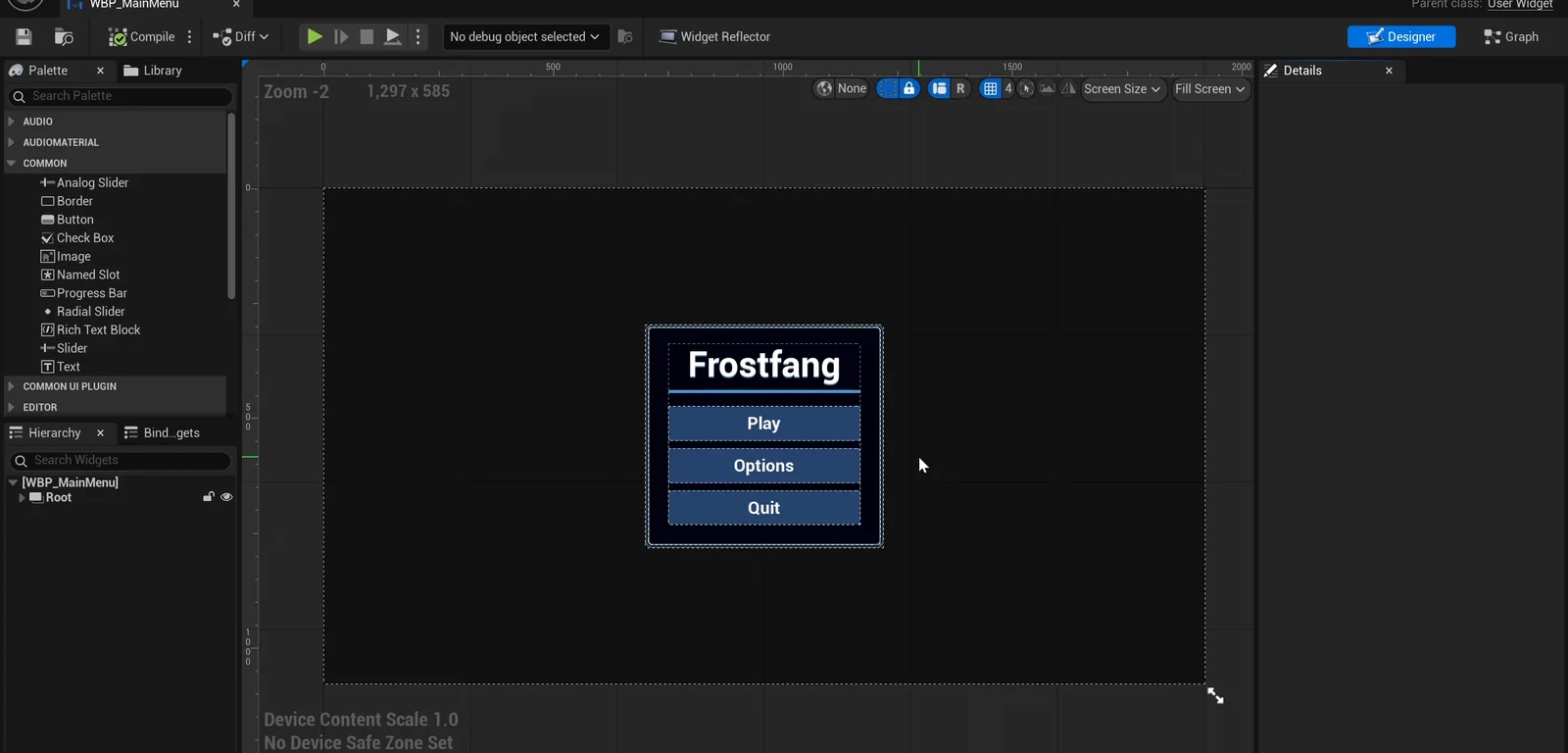Click the Eject play button in toolbar
The image size is (1568, 753).
click(x=392, y=37)
